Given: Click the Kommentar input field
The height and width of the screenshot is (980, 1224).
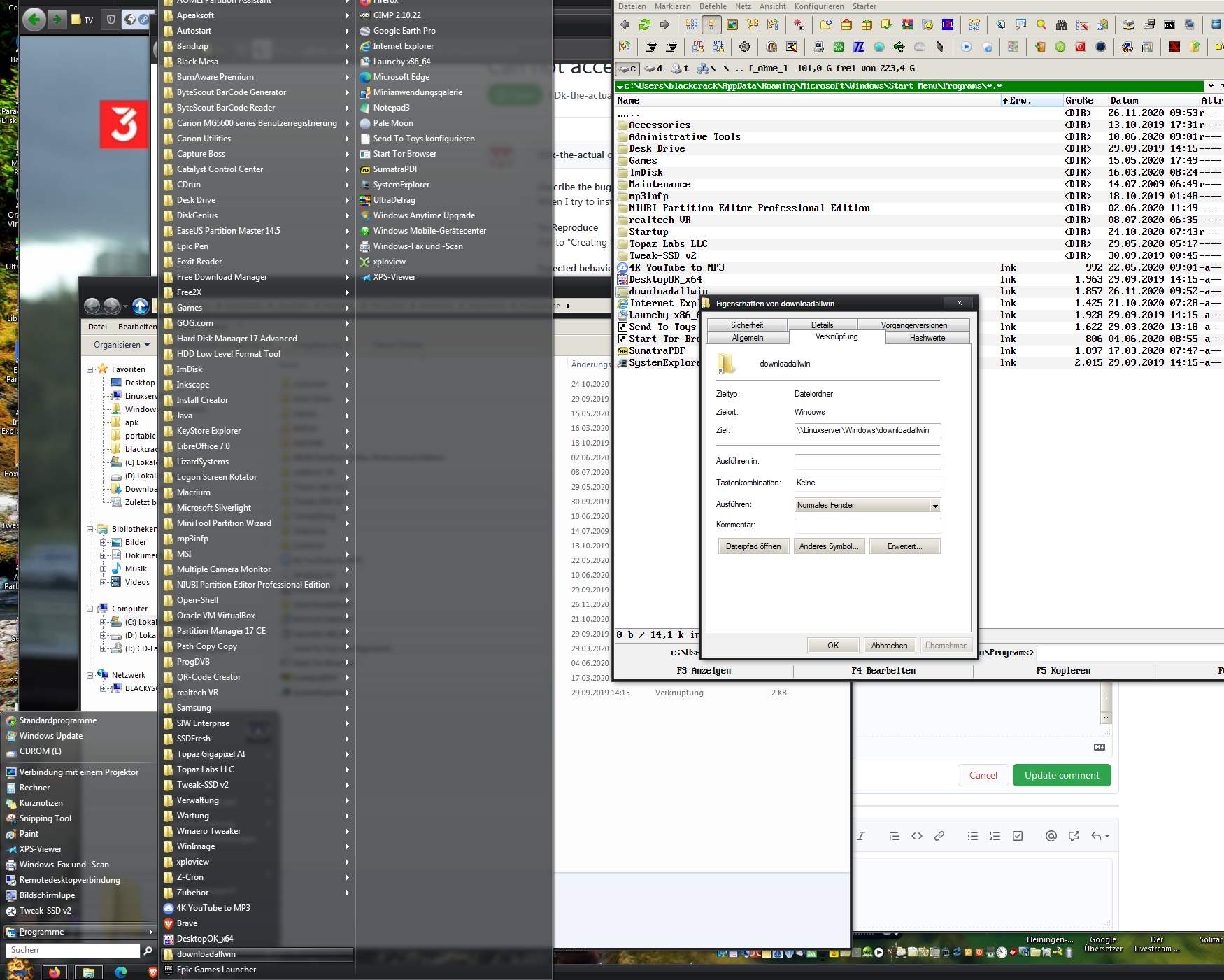Looking at the screenshot, I should coord(867,525).
